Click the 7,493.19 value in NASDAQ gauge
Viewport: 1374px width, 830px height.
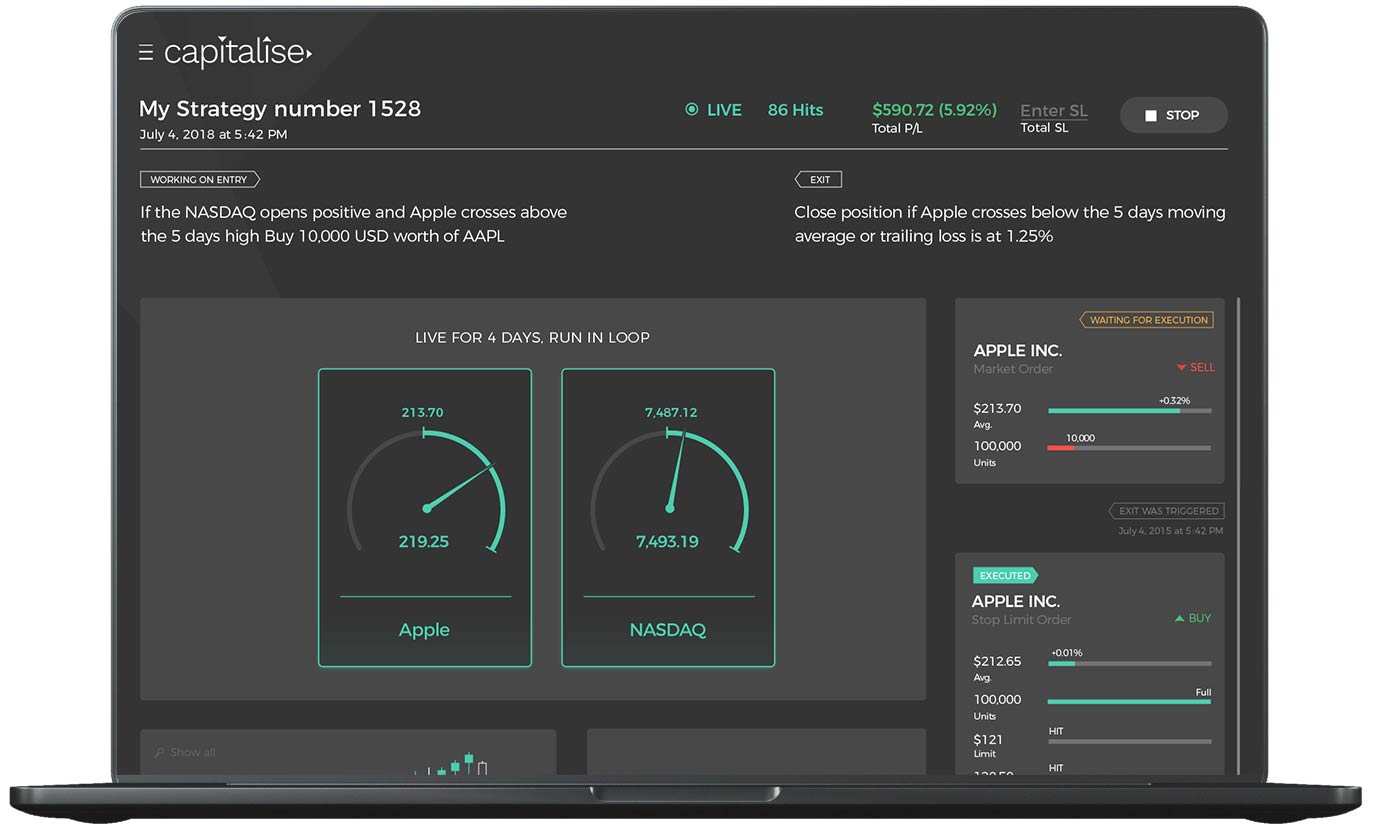coord(667,541)
